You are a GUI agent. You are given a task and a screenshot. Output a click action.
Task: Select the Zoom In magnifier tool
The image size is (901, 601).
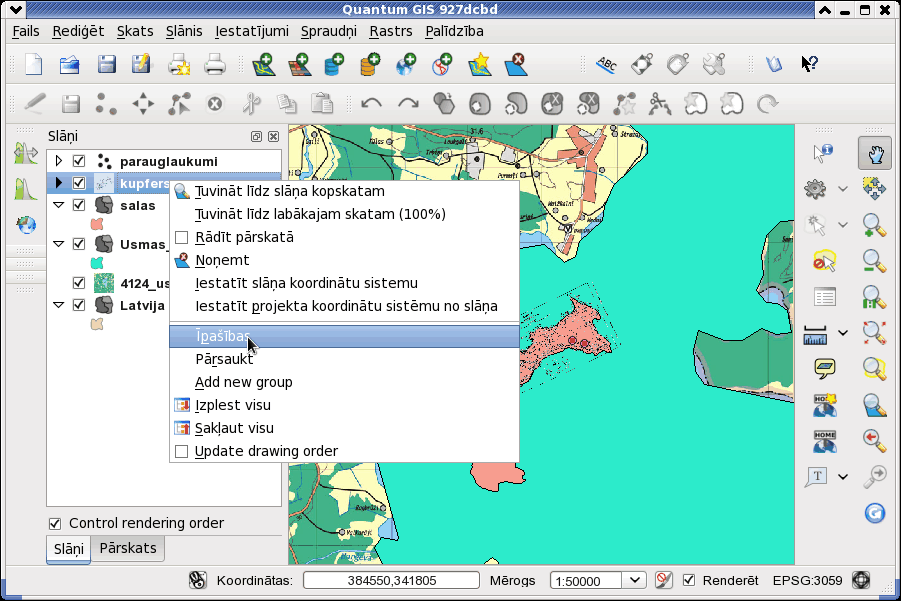pos(874,225)
